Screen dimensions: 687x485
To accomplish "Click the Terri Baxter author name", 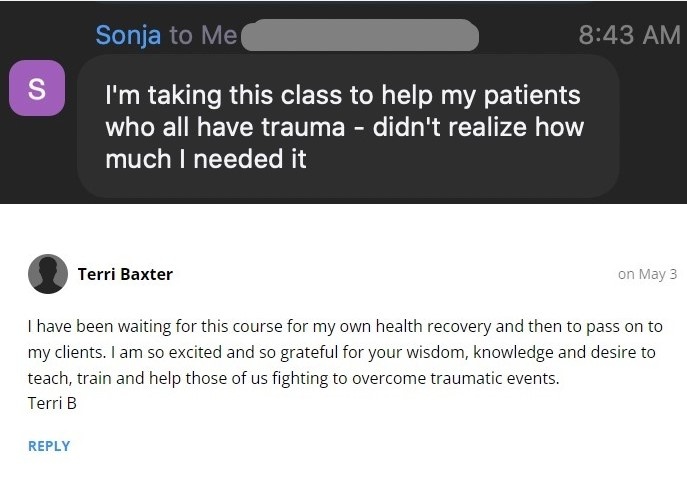I will click(125, 274).
